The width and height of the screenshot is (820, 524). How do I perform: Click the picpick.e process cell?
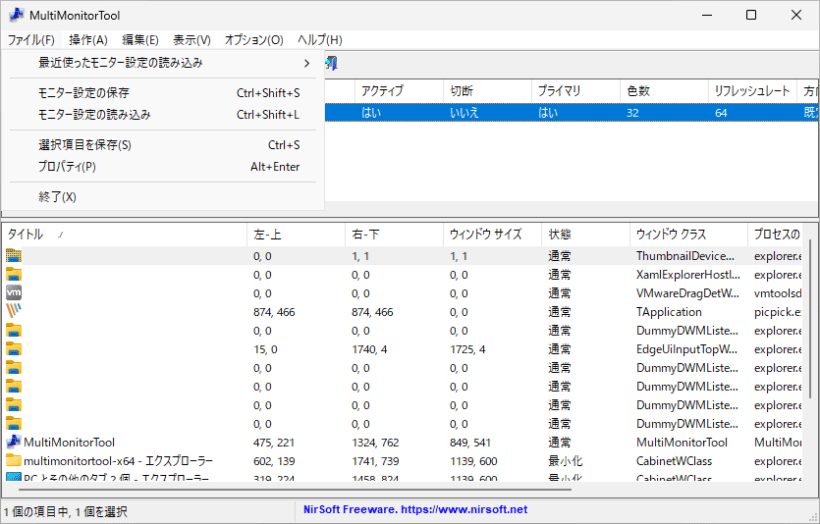point(778,312)
